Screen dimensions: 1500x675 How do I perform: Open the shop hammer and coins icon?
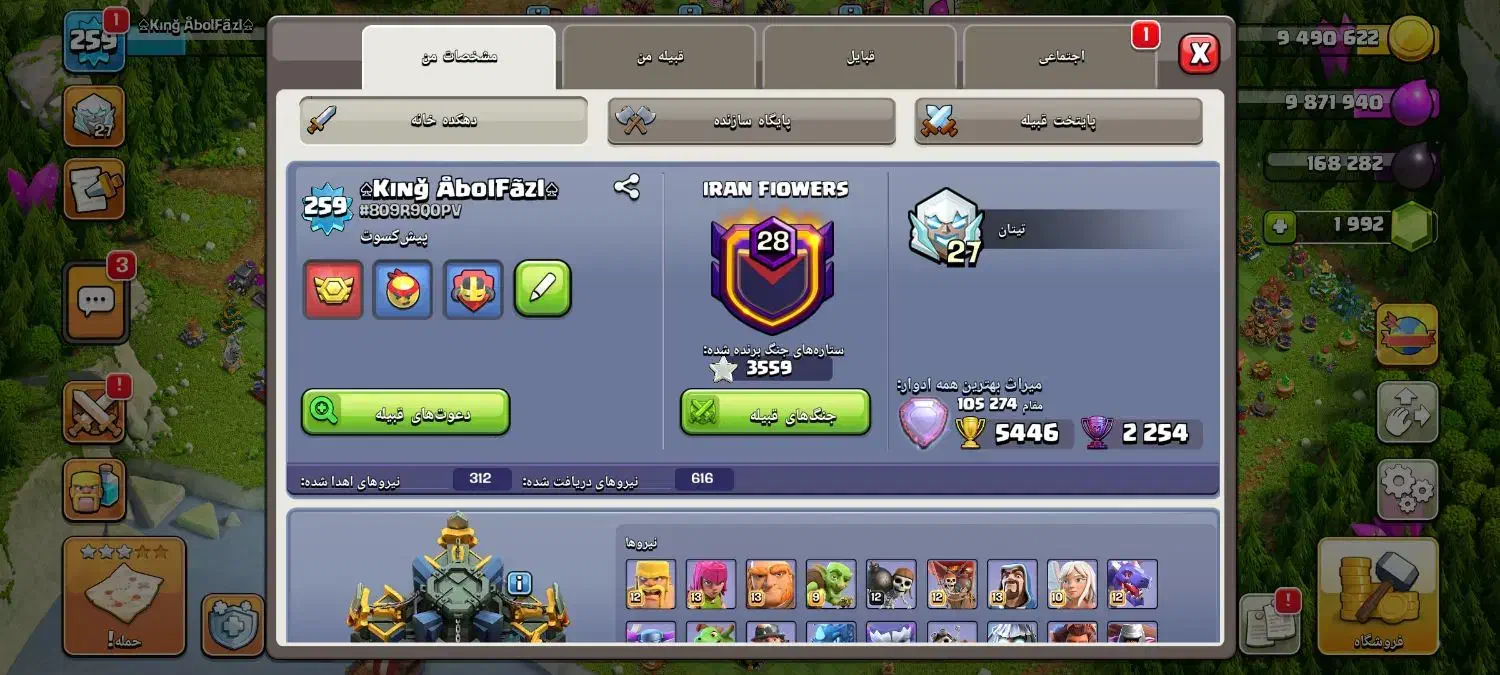[x=1378, y=594]
